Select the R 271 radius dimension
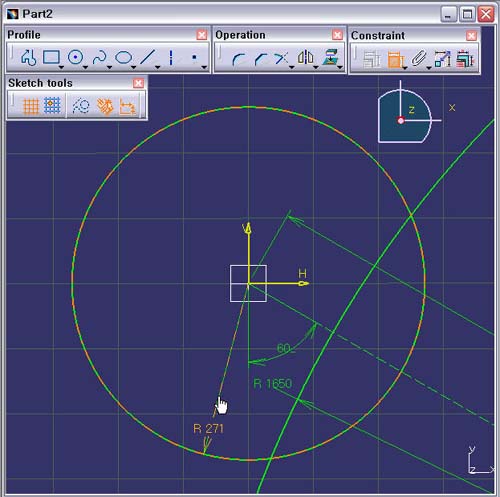This screenshot has width=500, height=497. pyautogui.click(x=208, y=429)
